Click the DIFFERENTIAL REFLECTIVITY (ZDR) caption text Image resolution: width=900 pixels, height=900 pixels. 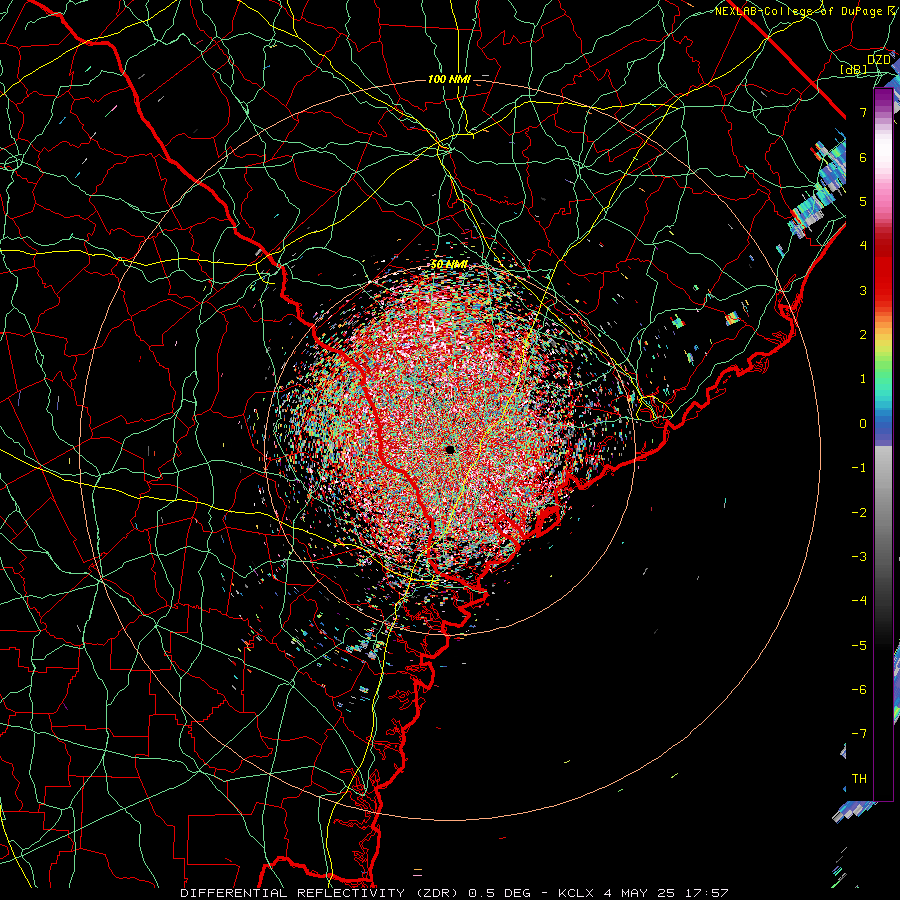coord(319,893)
